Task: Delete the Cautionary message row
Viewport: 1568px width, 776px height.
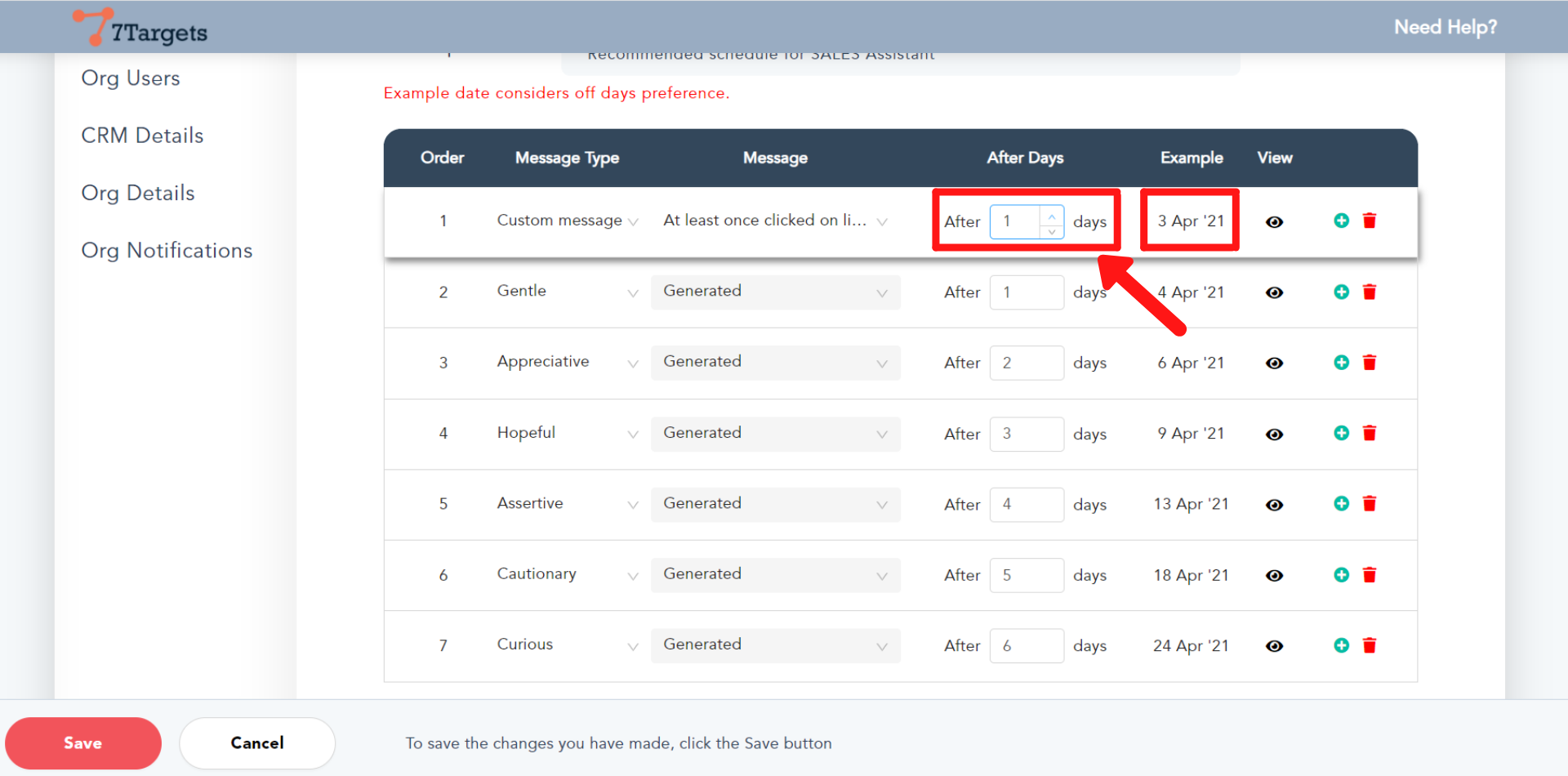Action: click(1370, 574)
